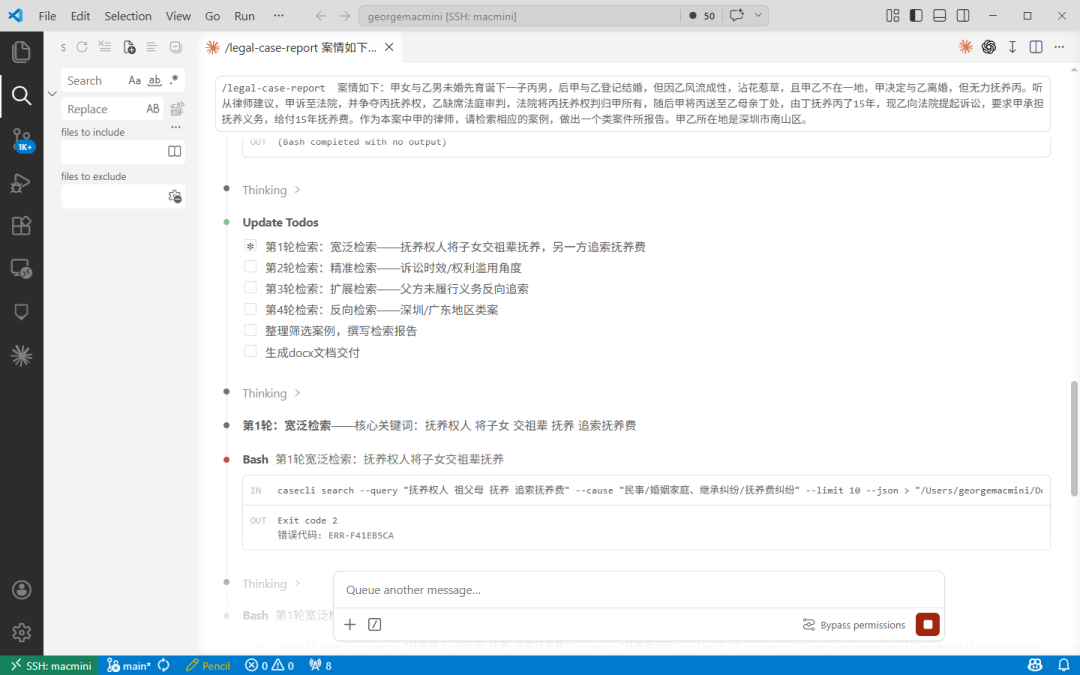Toggle bottom panel visibility
This screenshot has width=1080, height=675.
[x=939, y=15]
